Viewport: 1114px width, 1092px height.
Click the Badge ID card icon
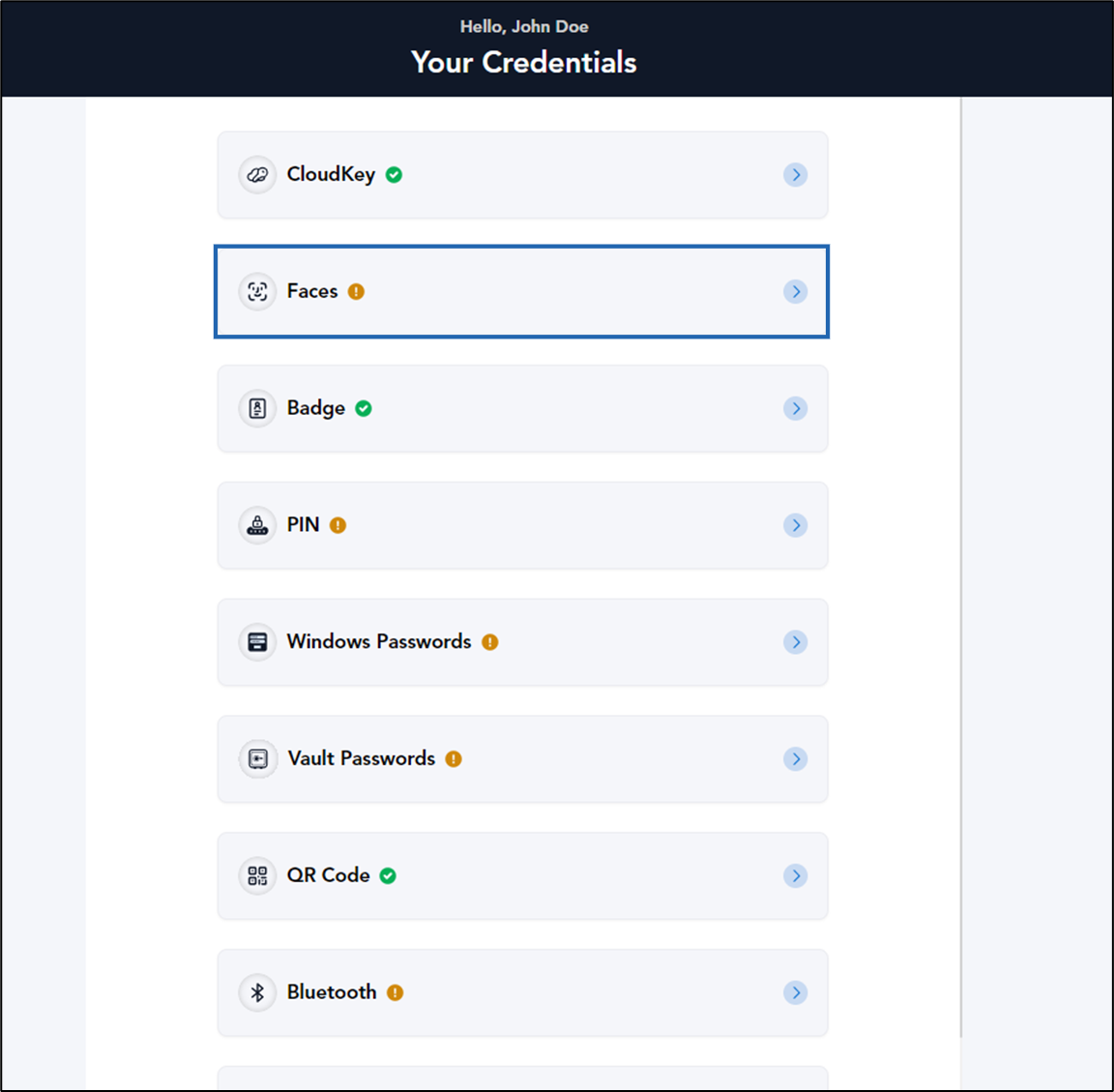coord(257,408)
